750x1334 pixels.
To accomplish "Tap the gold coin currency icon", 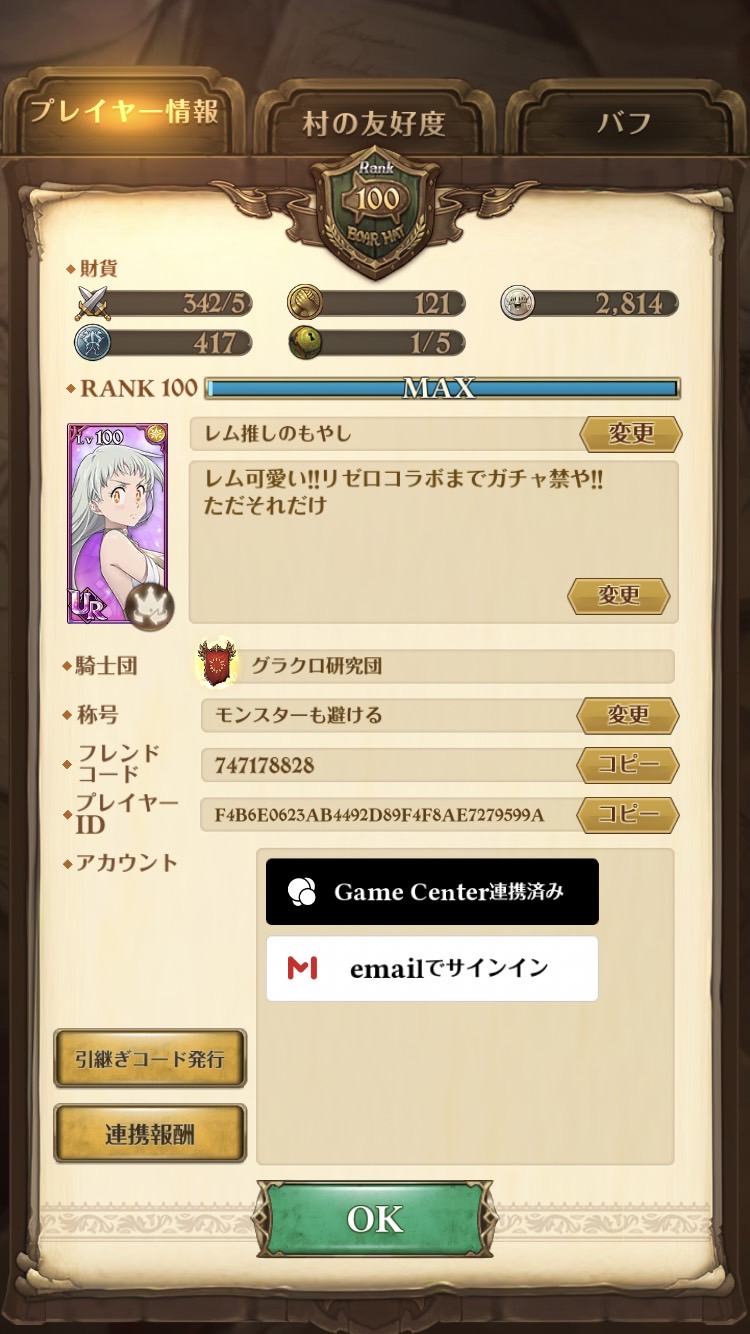I will coord(304,302).
